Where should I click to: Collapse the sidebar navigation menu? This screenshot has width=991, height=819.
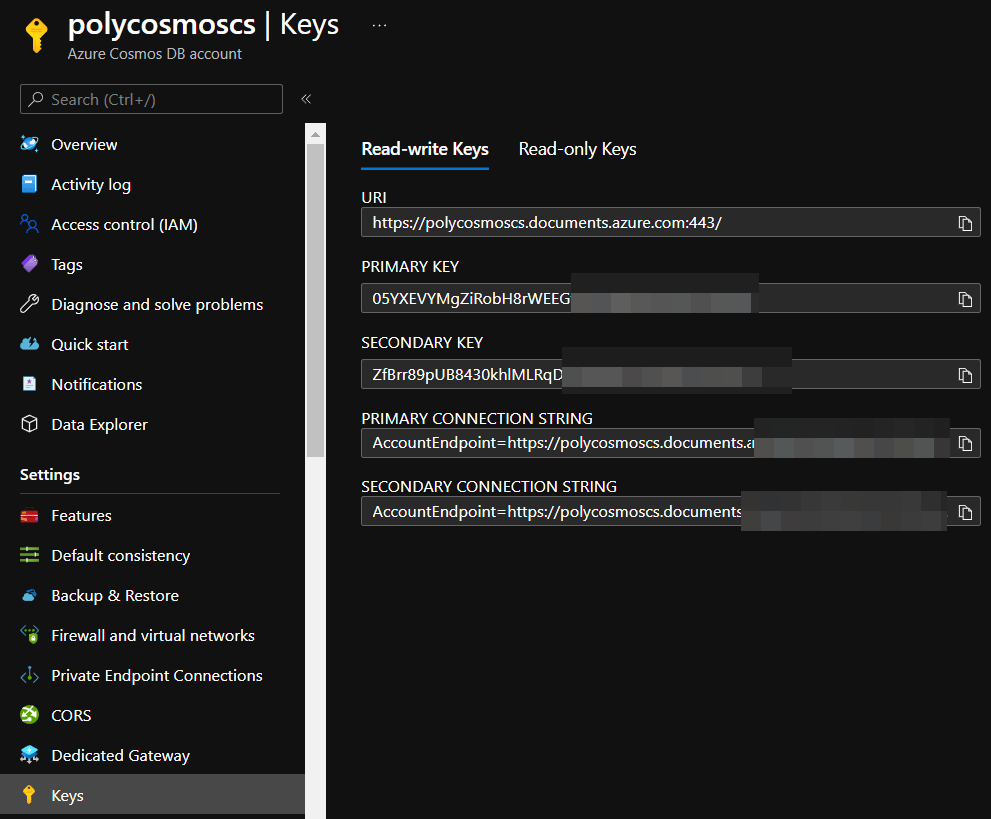tap(306, 99)
